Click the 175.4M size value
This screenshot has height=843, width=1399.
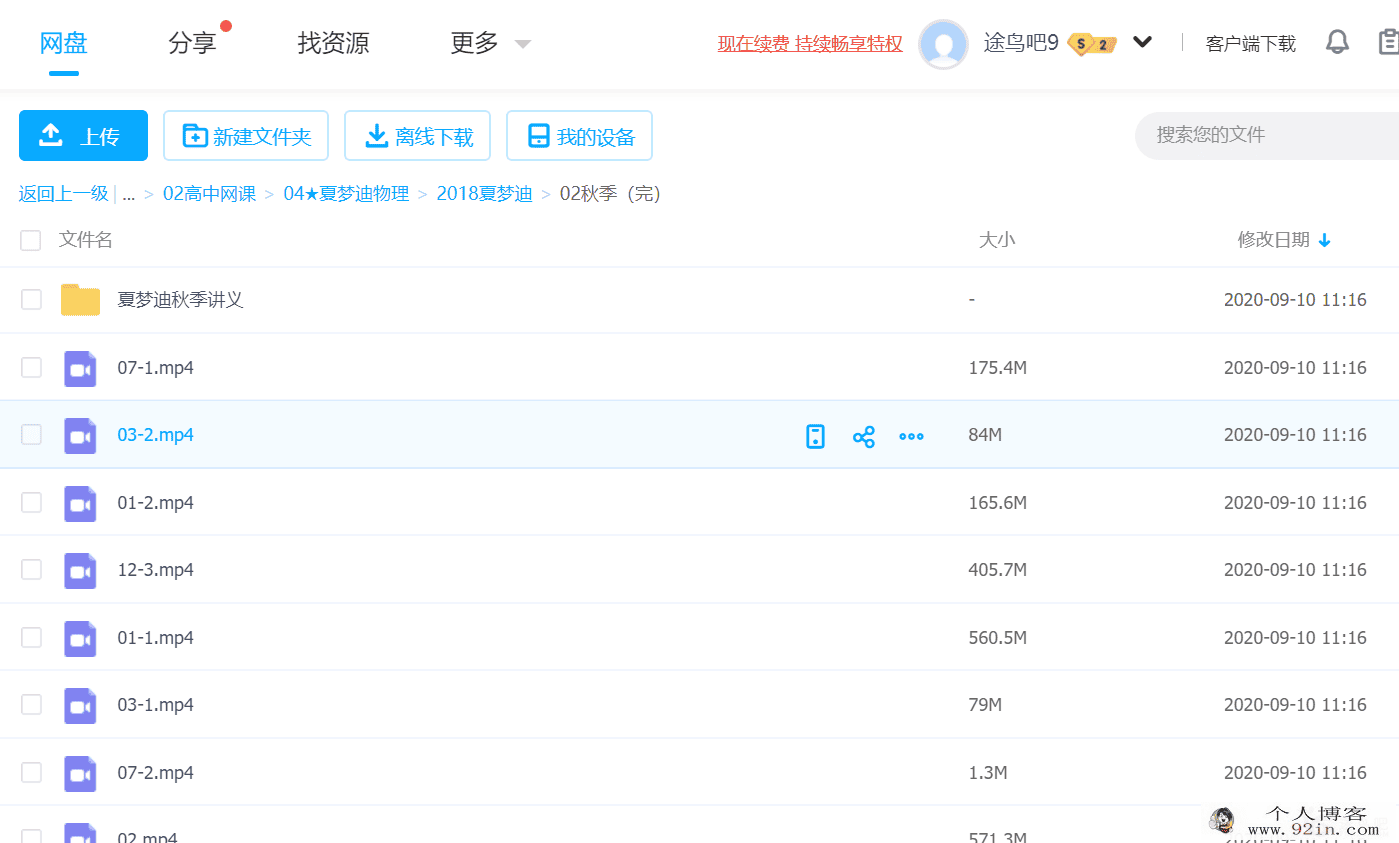[998, 368]
